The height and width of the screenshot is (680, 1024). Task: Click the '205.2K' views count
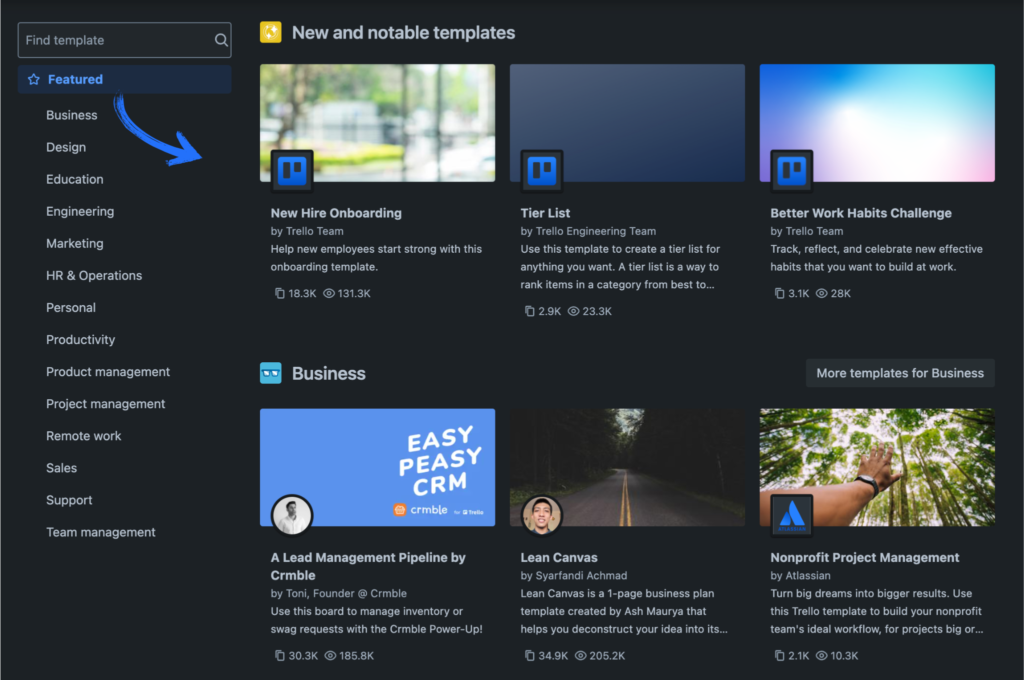point(607,655)
